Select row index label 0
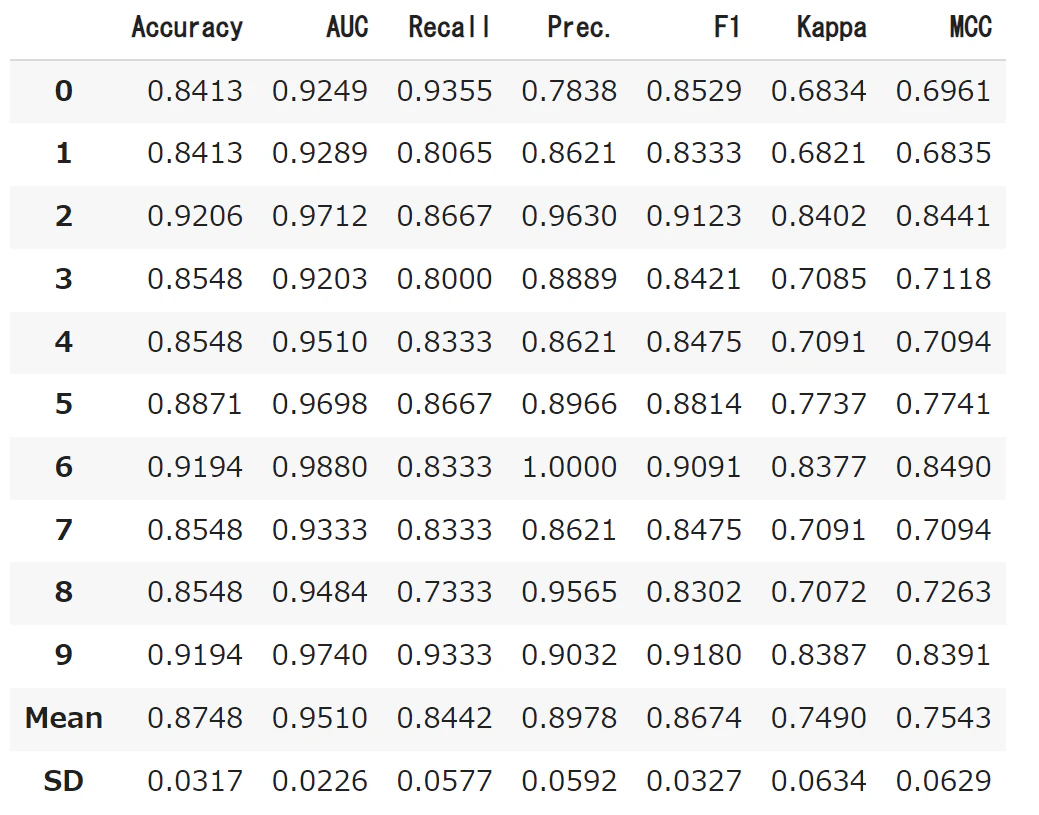Viewport: 1039px width, 815px height. pyautogui.click(x=64, y=91)
